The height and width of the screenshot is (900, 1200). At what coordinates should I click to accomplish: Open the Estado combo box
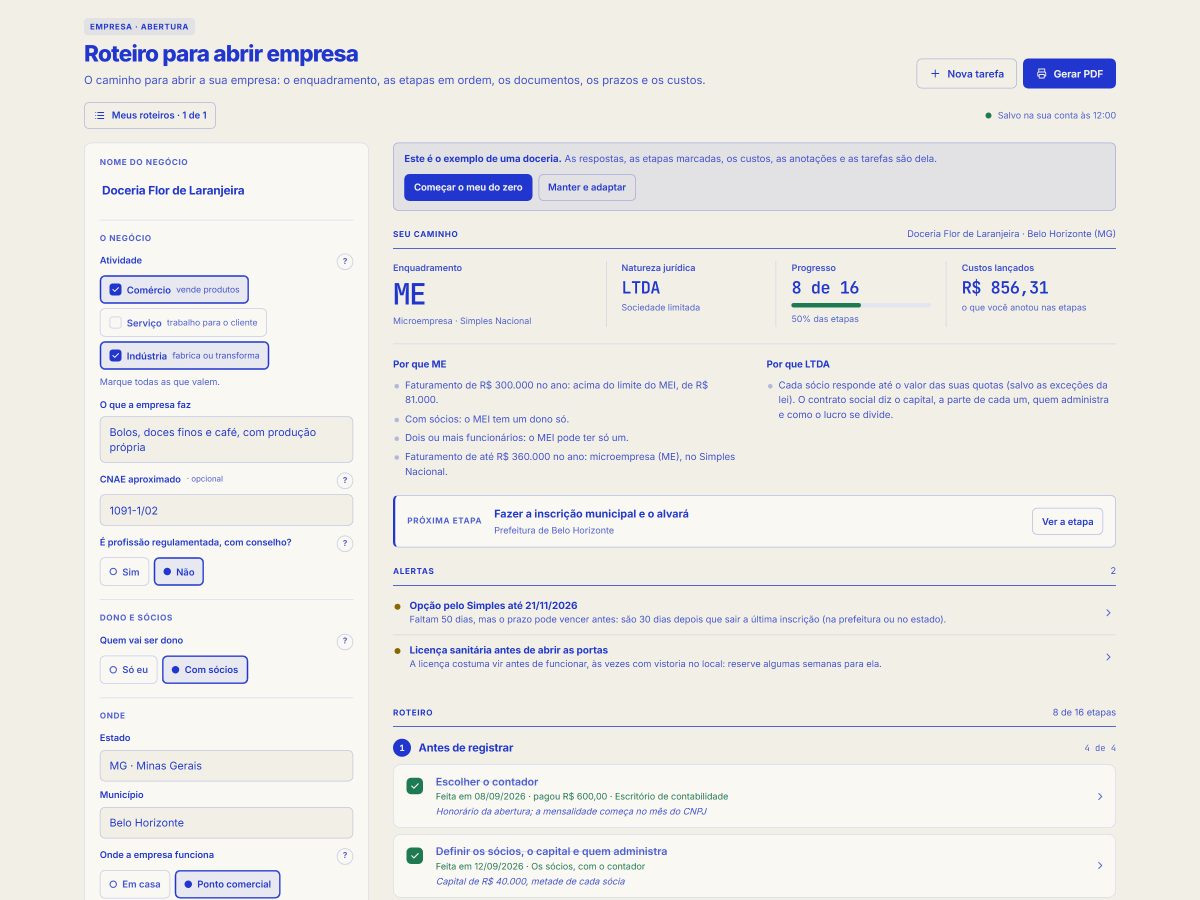226,766
